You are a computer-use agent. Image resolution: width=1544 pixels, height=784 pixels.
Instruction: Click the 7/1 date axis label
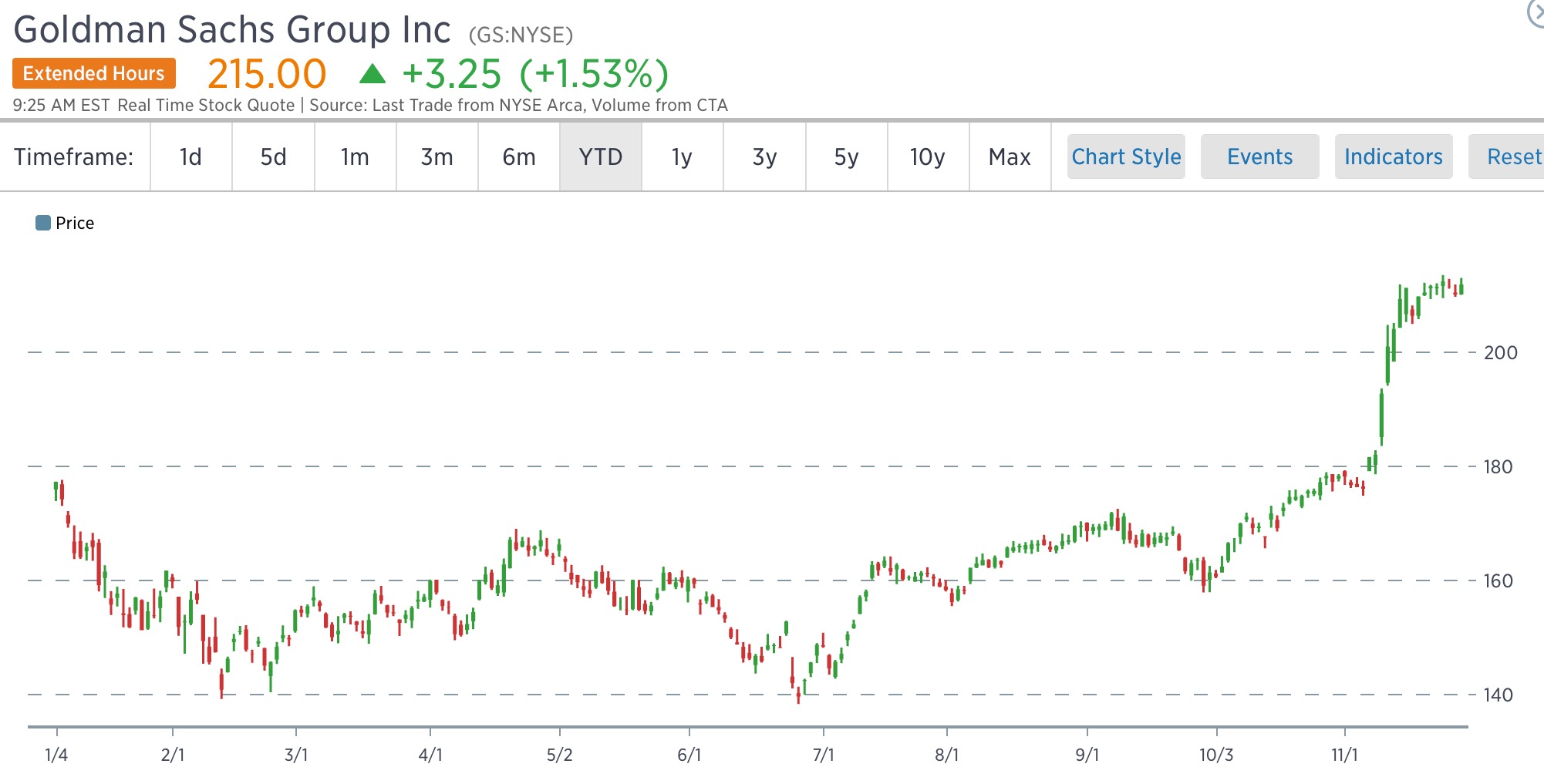(x=824, y=755)
